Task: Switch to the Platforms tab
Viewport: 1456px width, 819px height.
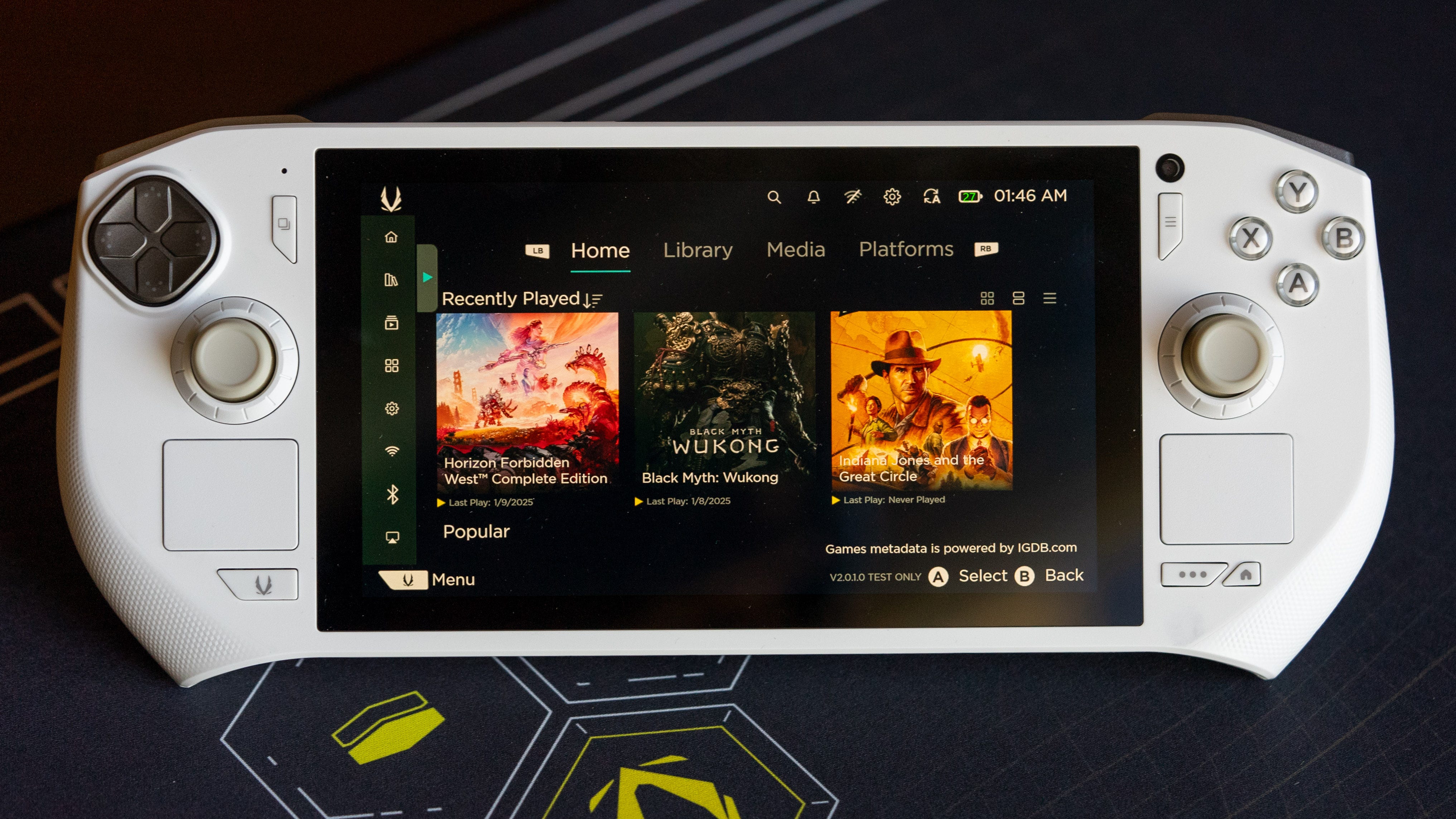Action: pyautogui.click(x=905, y=249)
